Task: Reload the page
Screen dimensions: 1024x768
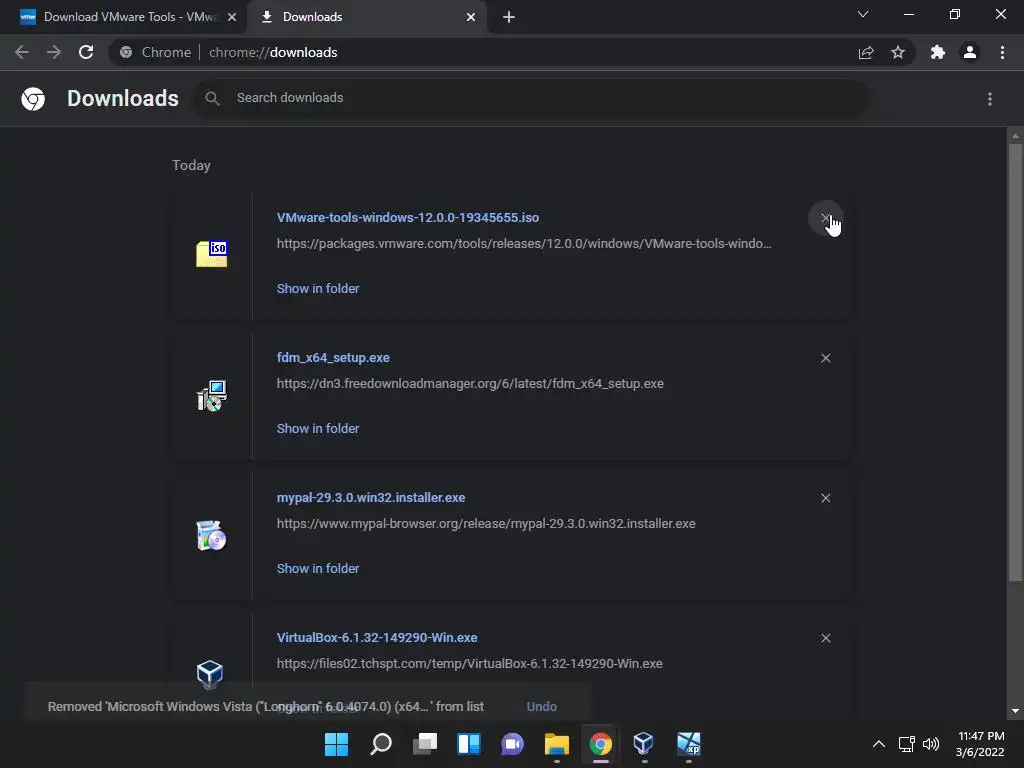Action: coord(86,52)
